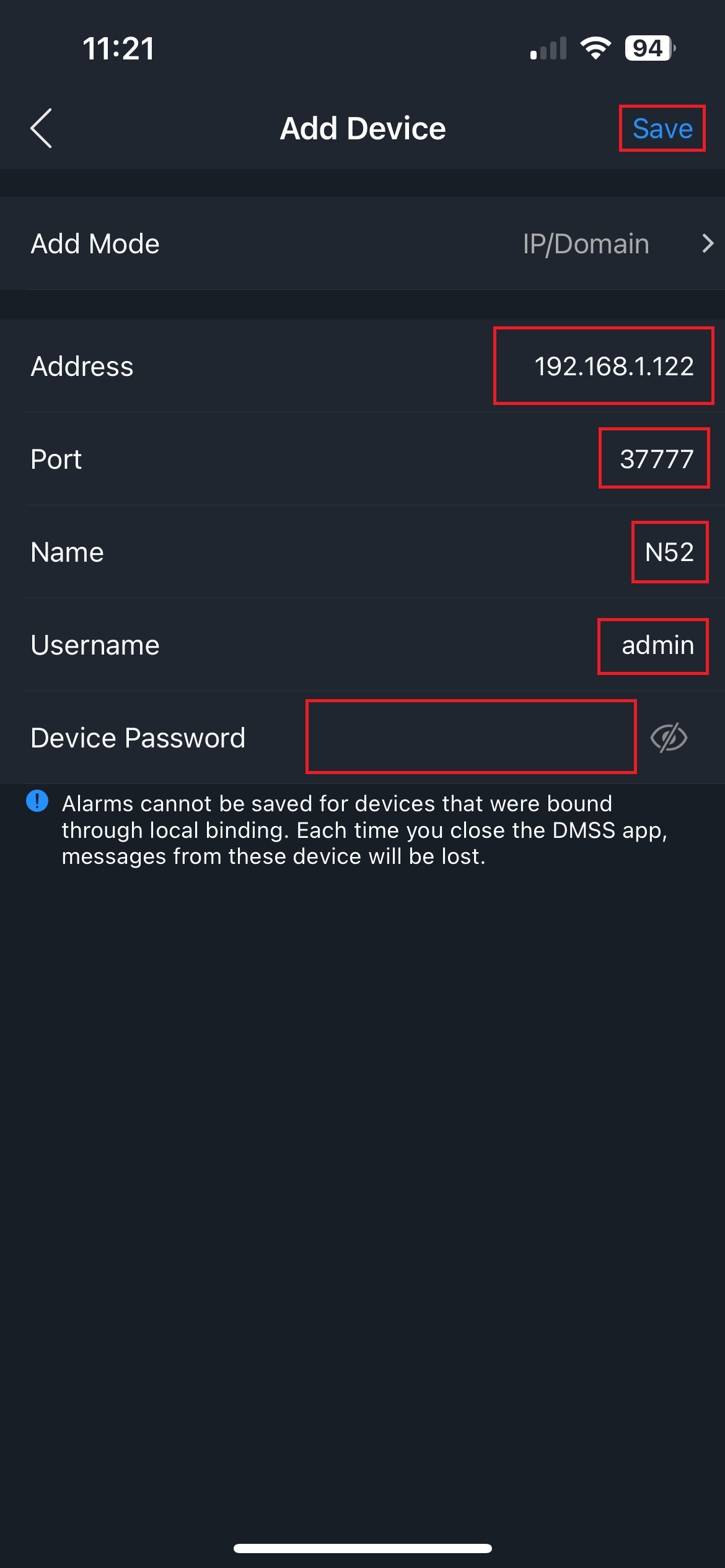Toggle device password visibility eye icon
The width and height of the screenshot is (725, 1568).
click(x=669, y=738)
